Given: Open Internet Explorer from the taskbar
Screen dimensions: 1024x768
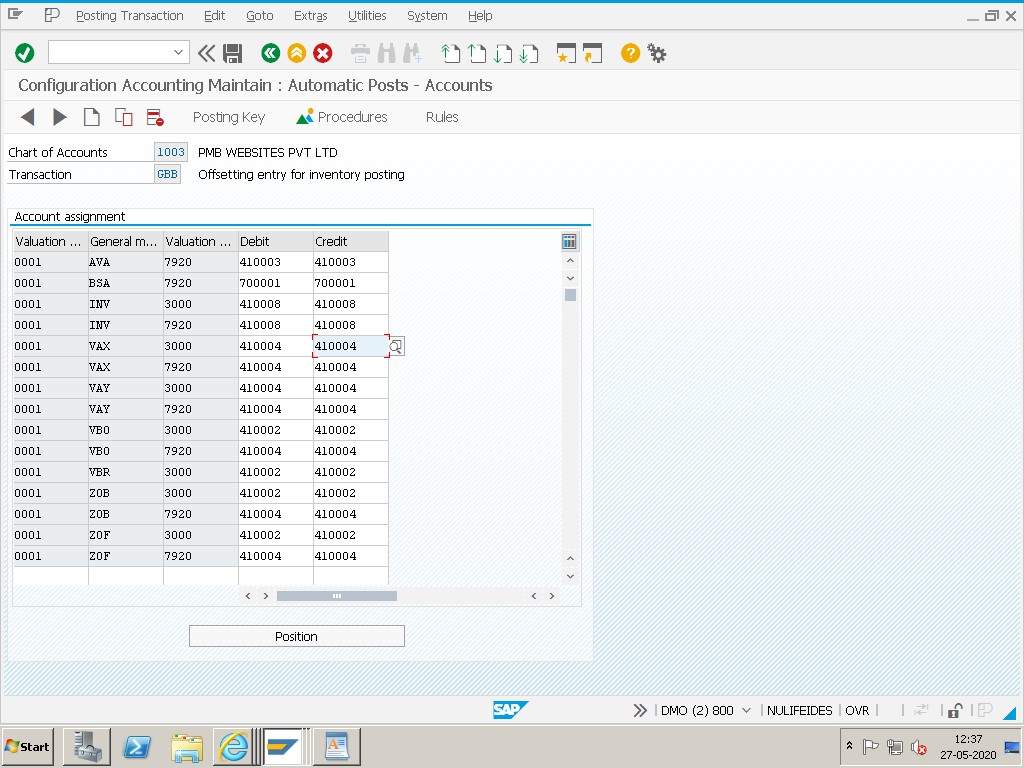Looking at the screenshot, I should point(233,746).
